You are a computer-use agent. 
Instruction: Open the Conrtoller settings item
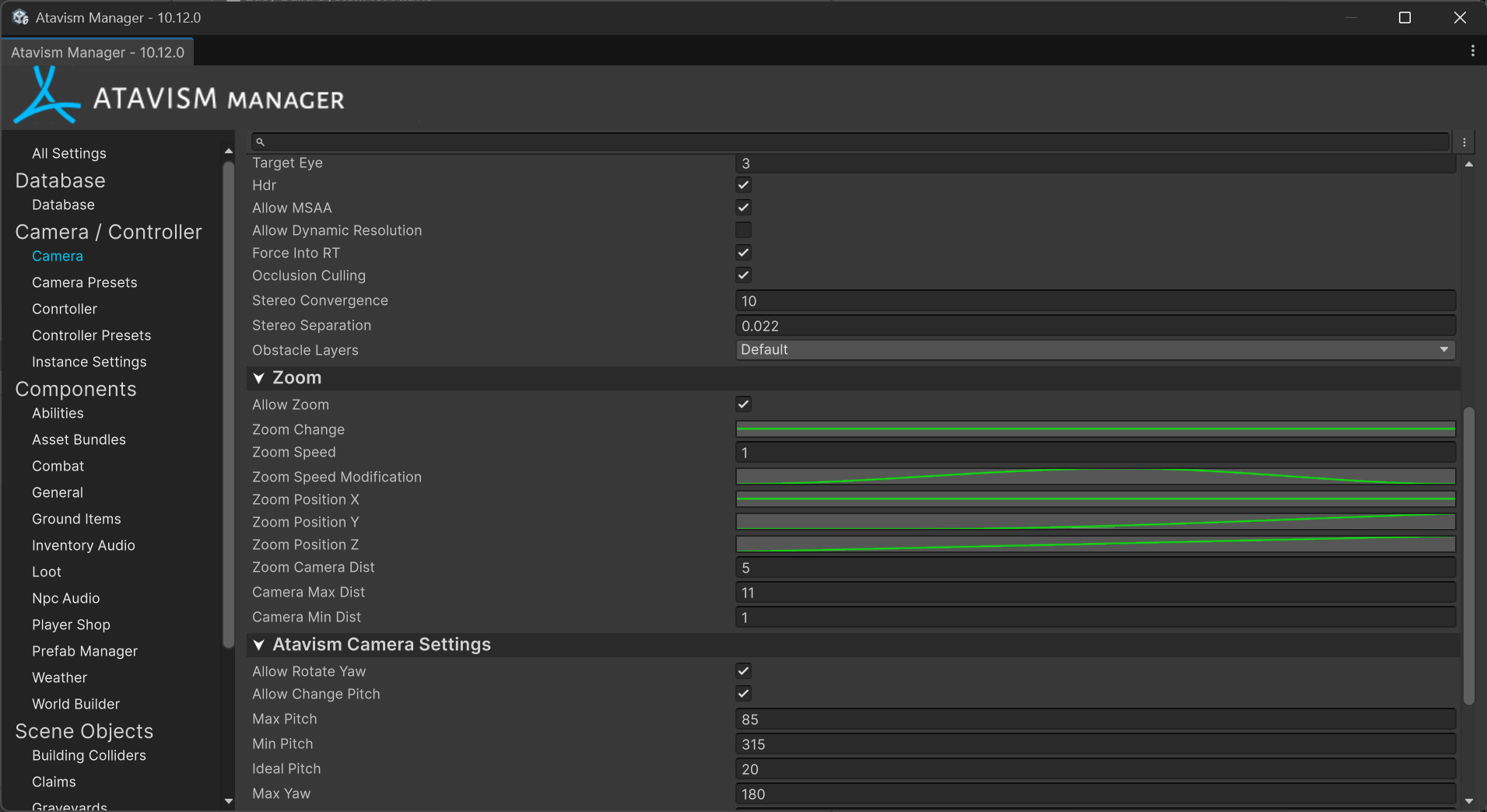[x=65, y=309]
